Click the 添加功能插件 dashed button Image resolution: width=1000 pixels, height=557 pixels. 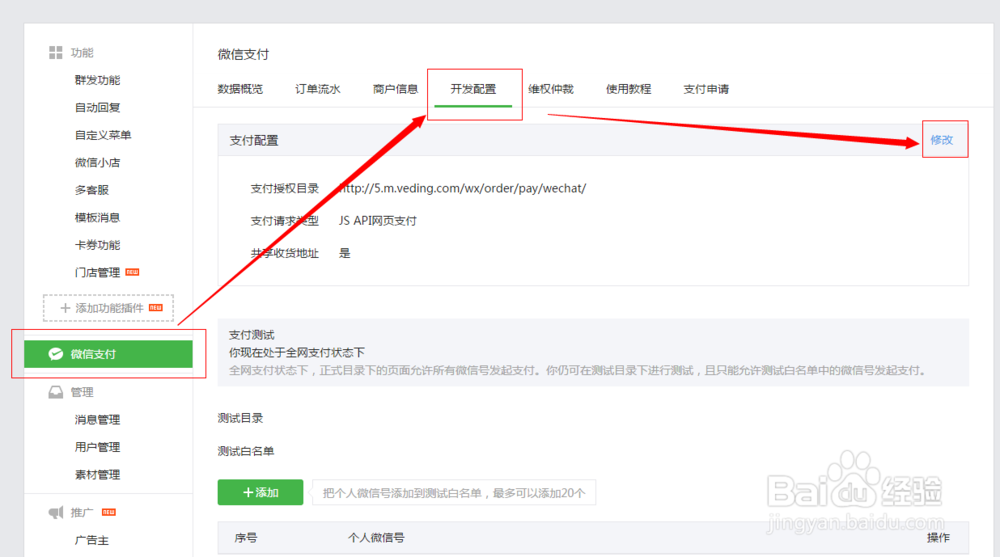(x=108, y=308)
